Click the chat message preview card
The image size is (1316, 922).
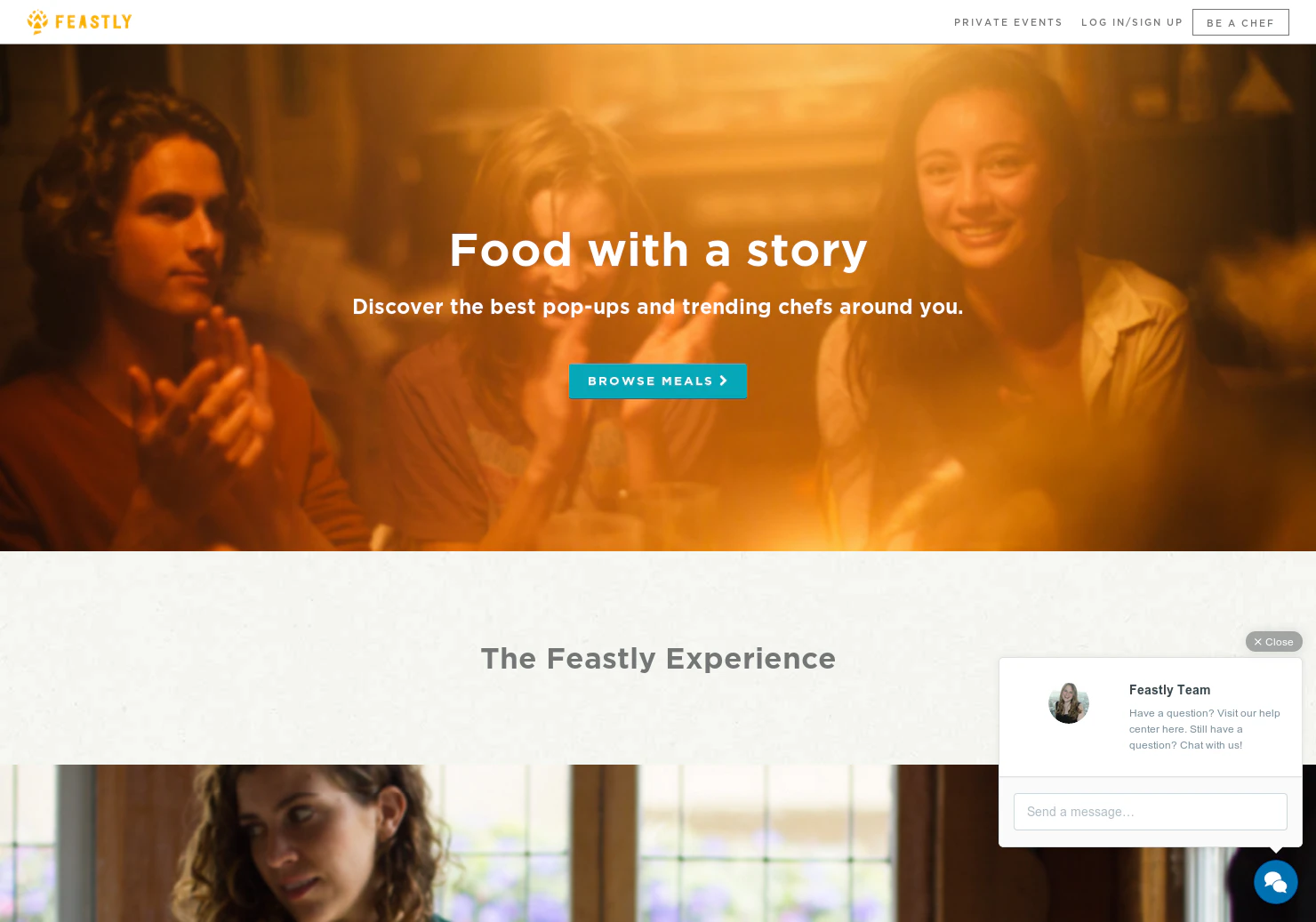[x=1151, y=718]
